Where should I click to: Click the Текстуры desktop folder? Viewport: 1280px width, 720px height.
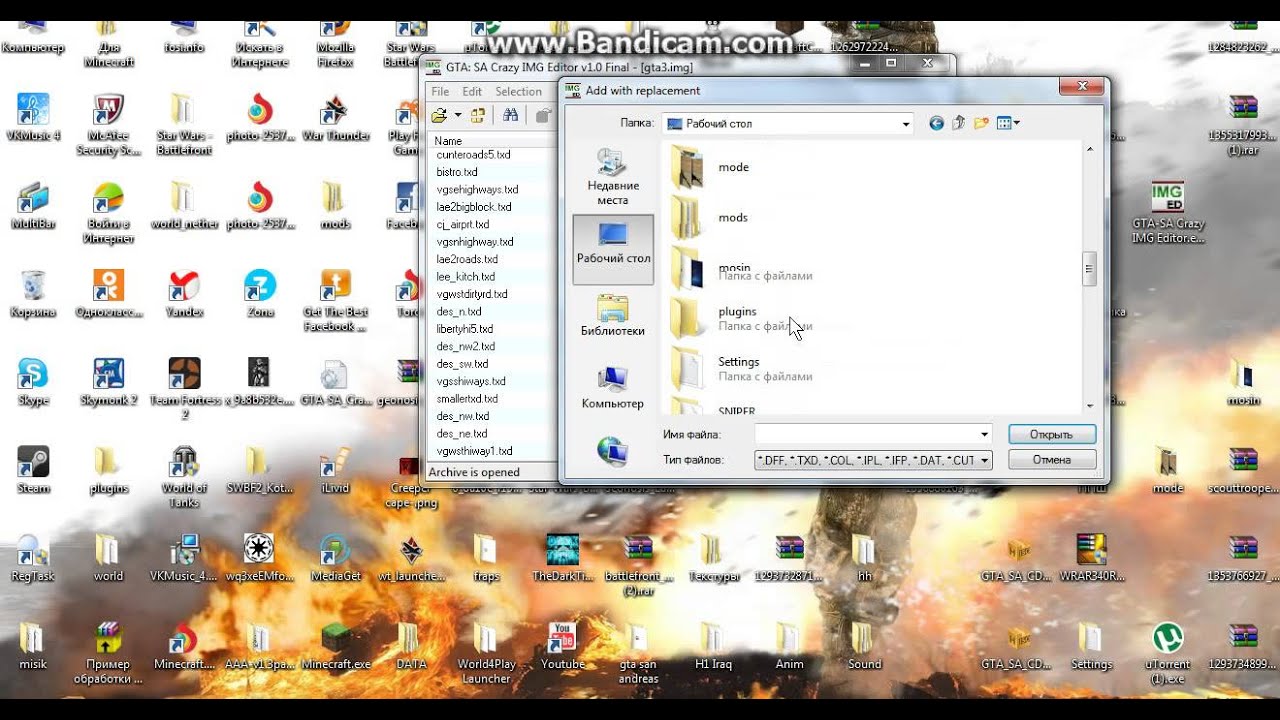pyautogui.click(x=714, y=558)
